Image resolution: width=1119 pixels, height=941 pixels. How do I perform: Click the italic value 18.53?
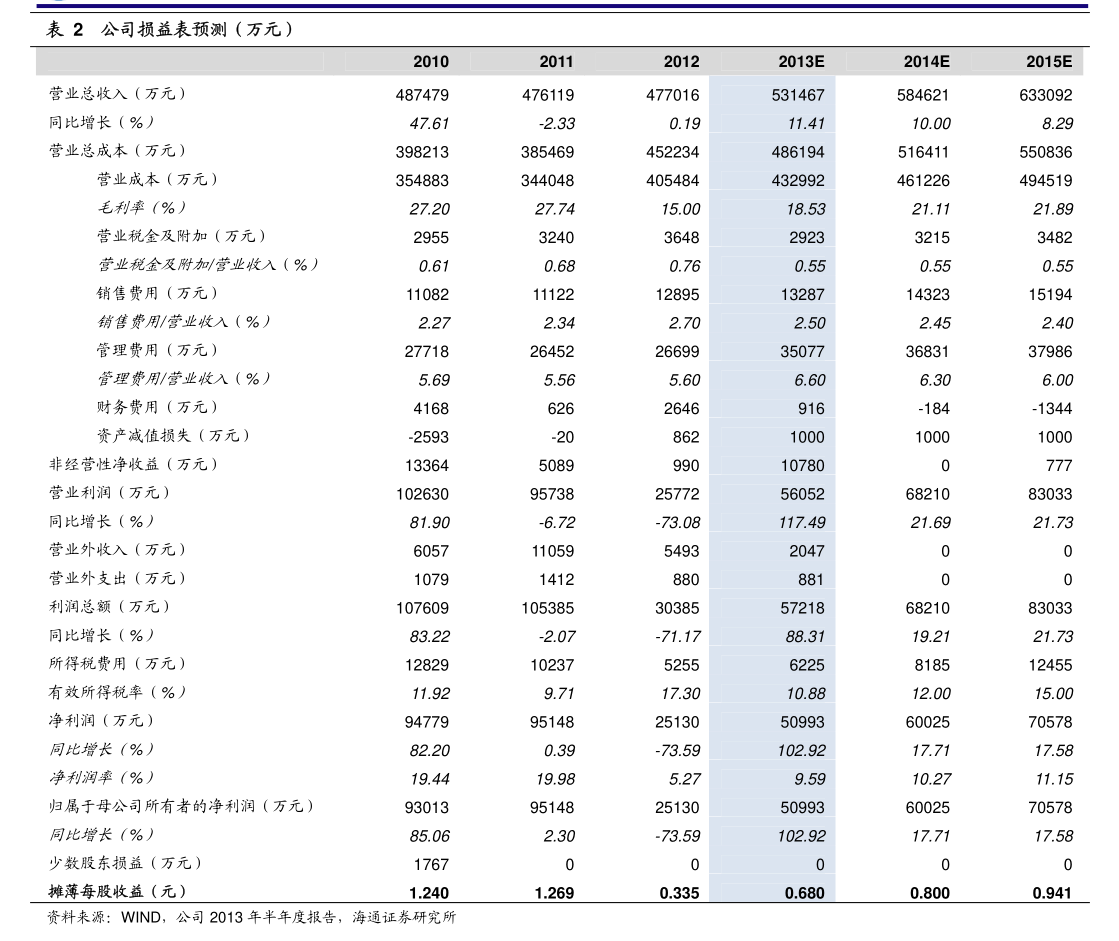[x=805, y=209]
